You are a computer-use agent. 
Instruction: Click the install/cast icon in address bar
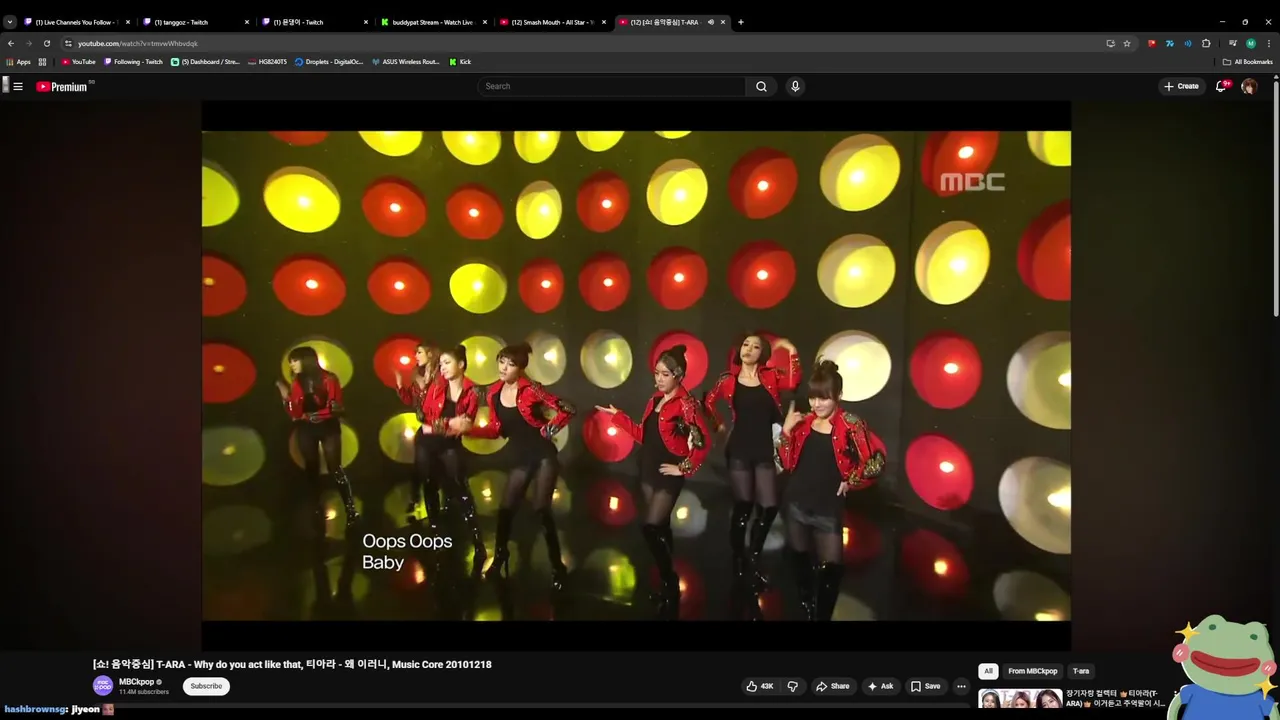point(1110,43)
